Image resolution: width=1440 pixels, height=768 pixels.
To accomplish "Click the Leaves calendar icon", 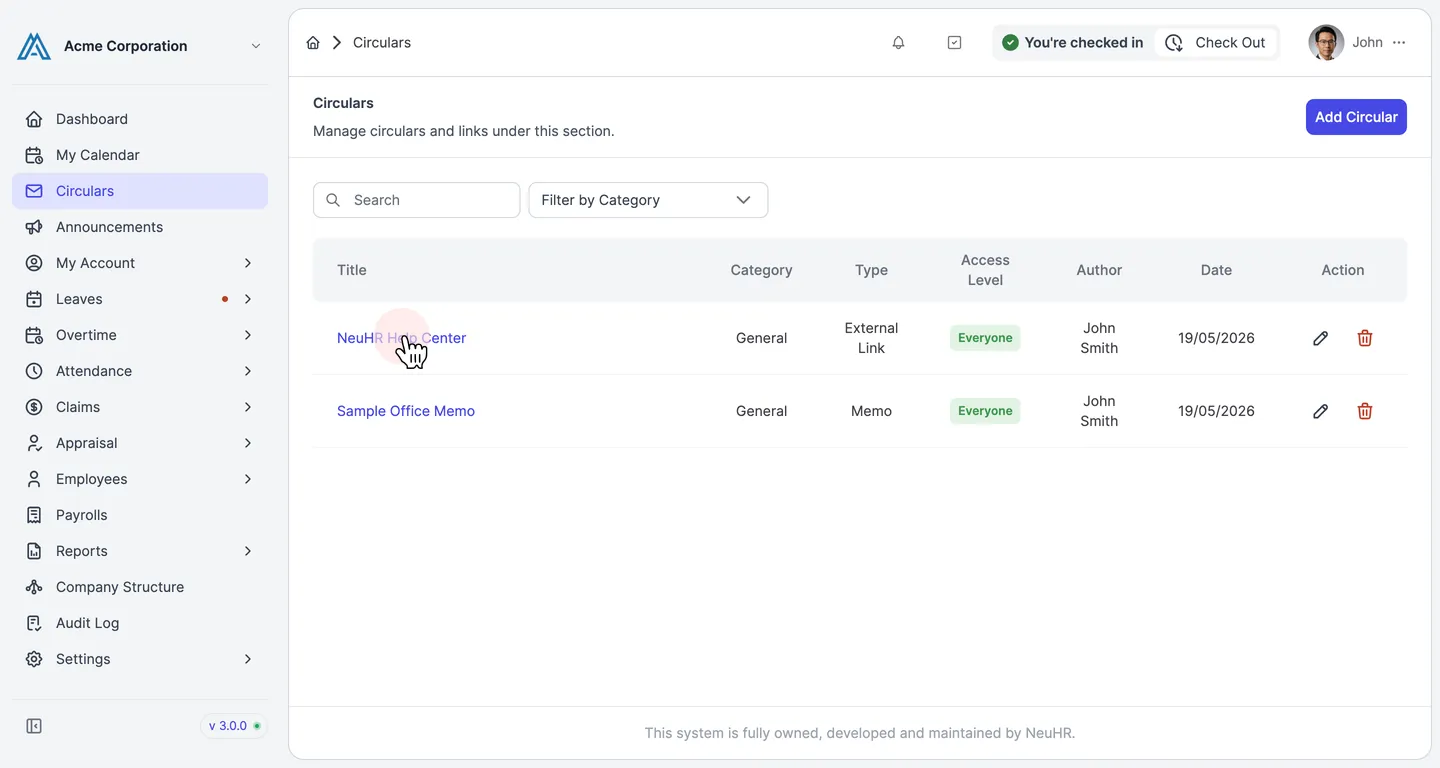I will (34, 299).
